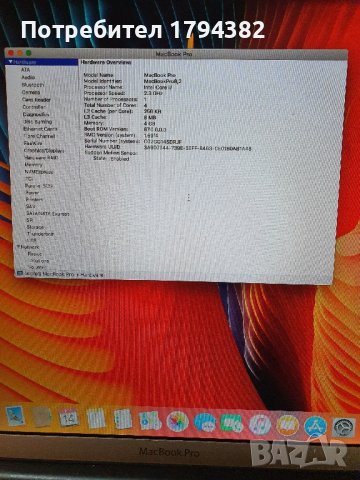Open the Messages app in the Dock

205,423
